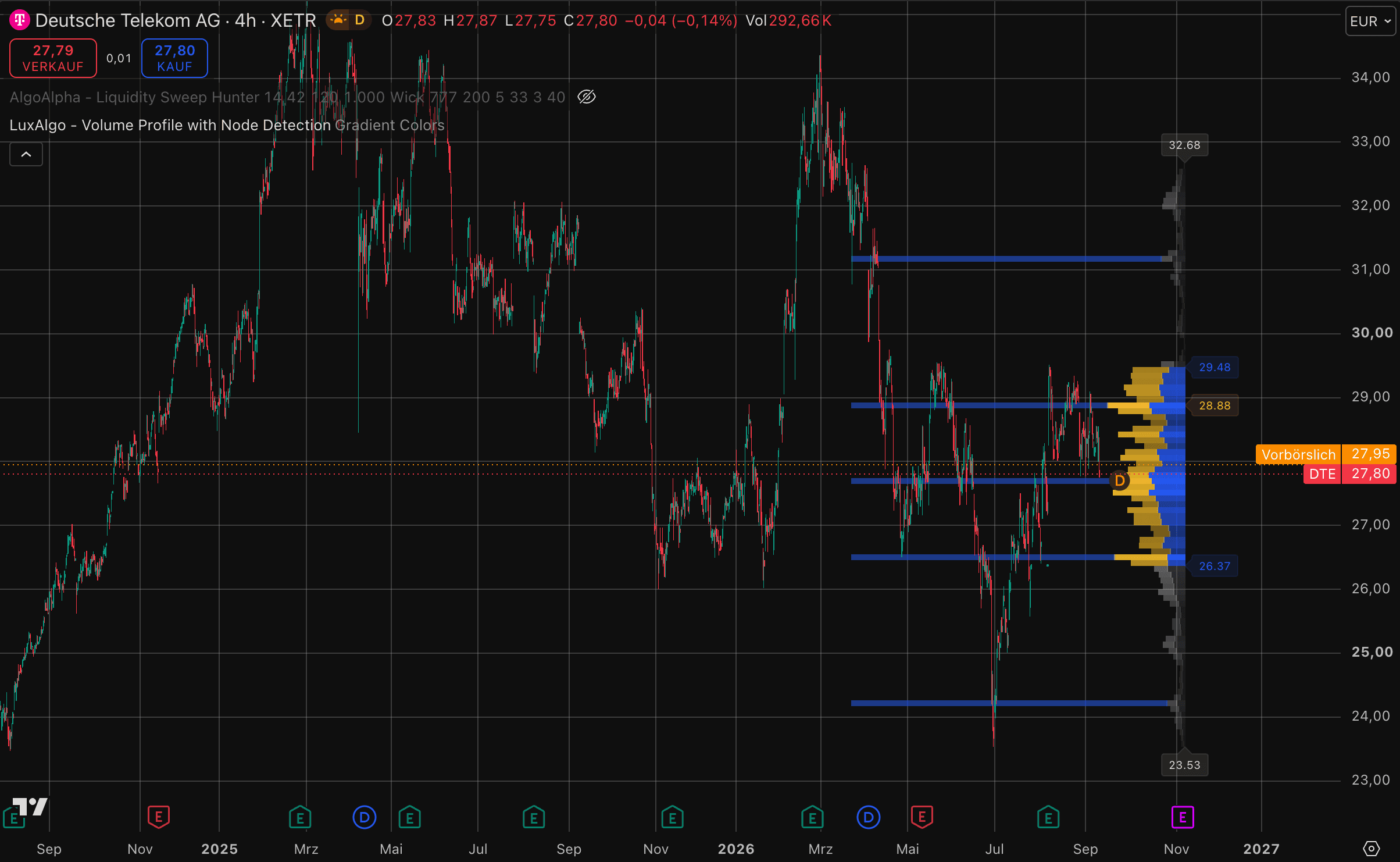
Task: Click the 32.68 profile top price label
Action: [x=1184, y=145]
